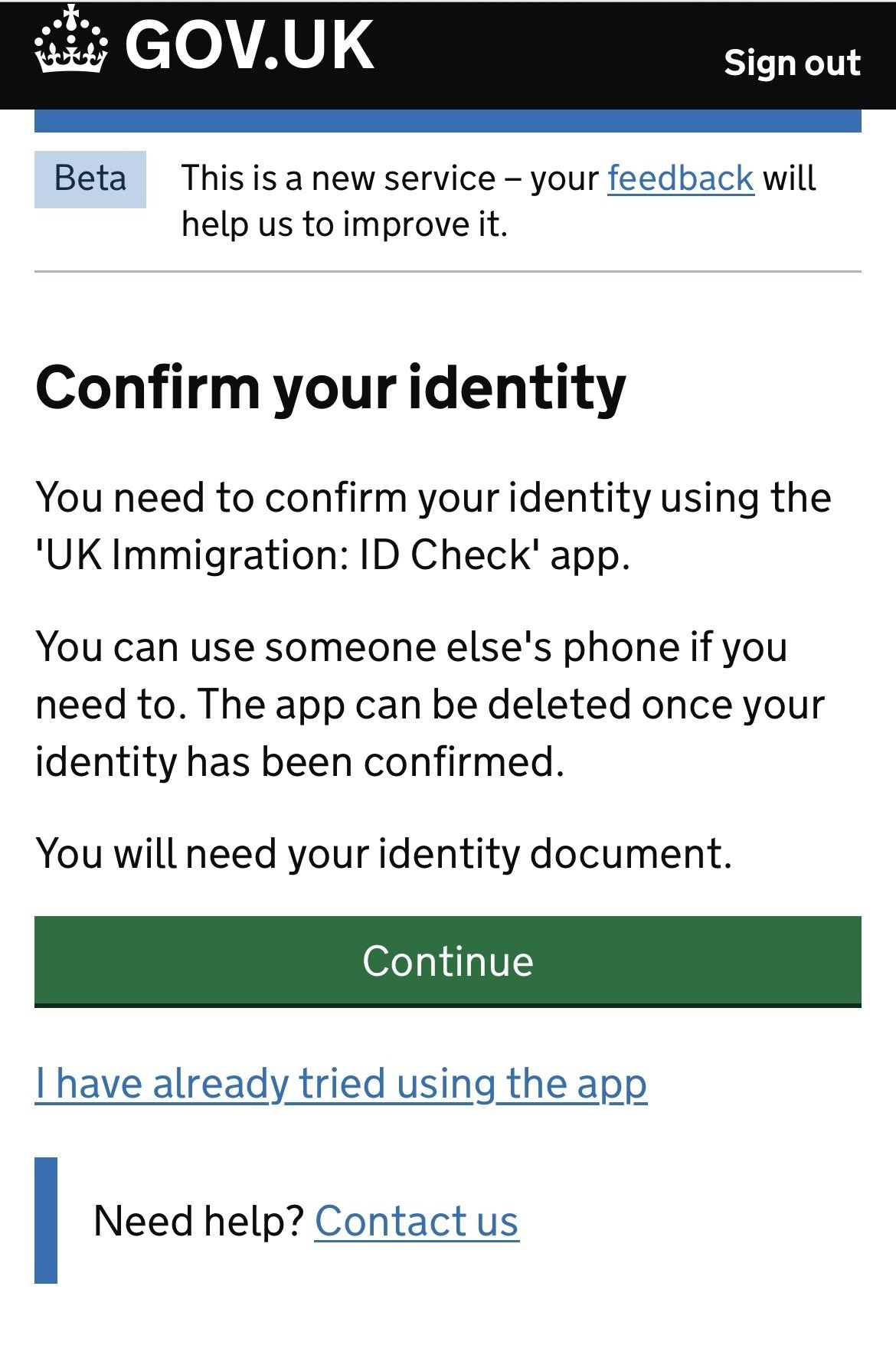Screen dimensions: 896x1368
Task: Click the 'Need help?' text
Action: point(198,1221)
